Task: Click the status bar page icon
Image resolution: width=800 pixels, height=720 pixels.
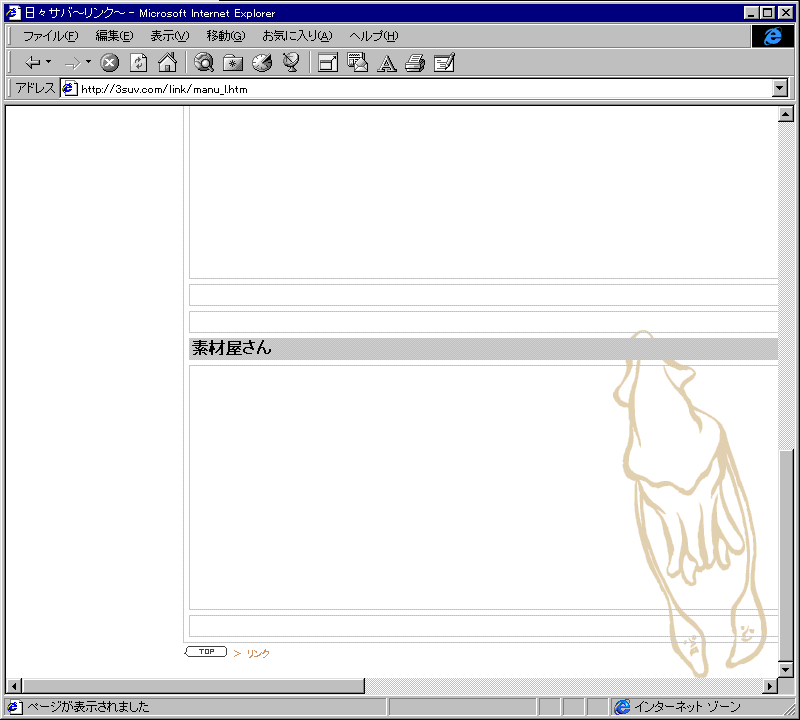Action: coord(14,707)
